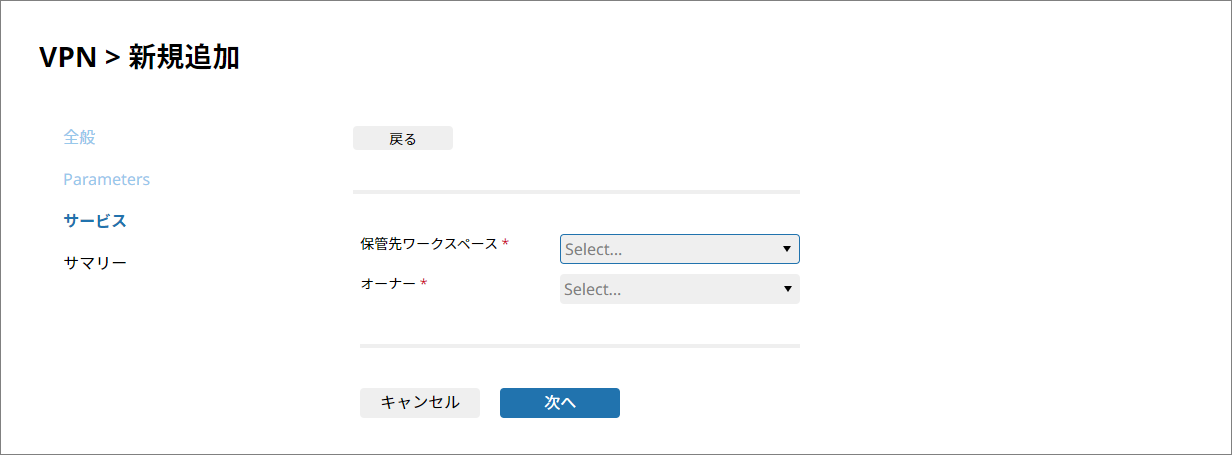Click the オーナー dropdown arrow
Viewport: 1232px width, 455px height.
click(x=787, y=289)
